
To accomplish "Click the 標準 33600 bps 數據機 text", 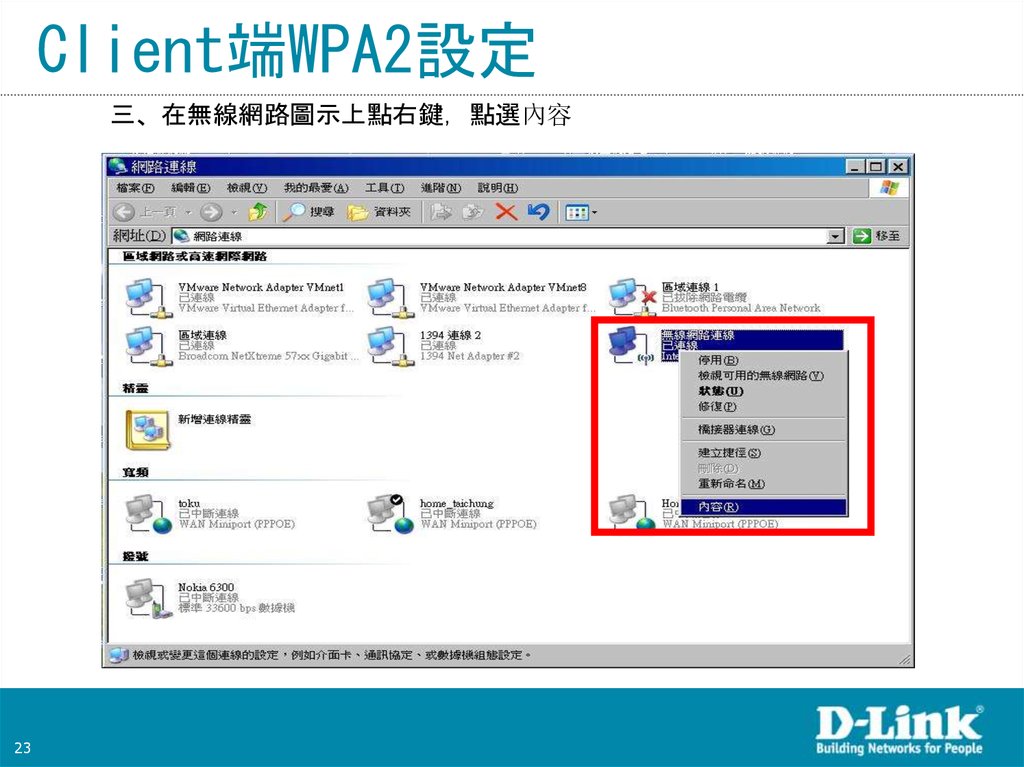I will [x=236, y=608].
